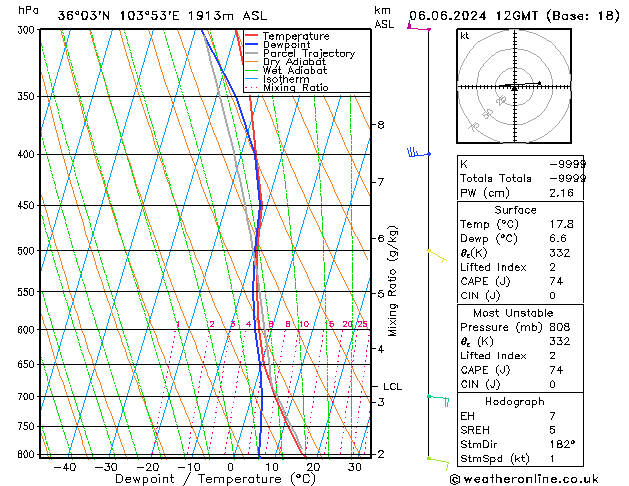
Task: Click the gray Parcel Trajectory legend line
Action: click(x=251, y=53)
